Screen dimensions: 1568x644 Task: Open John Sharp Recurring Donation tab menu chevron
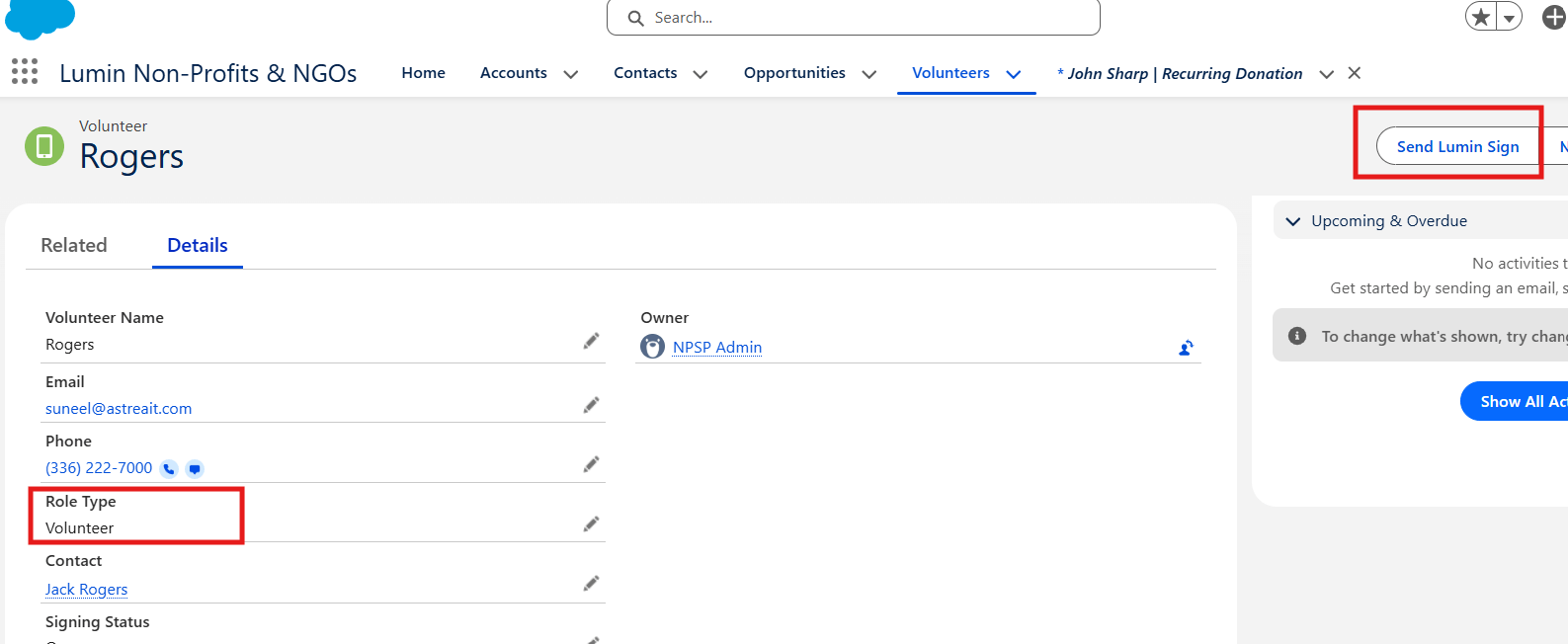1327,74
